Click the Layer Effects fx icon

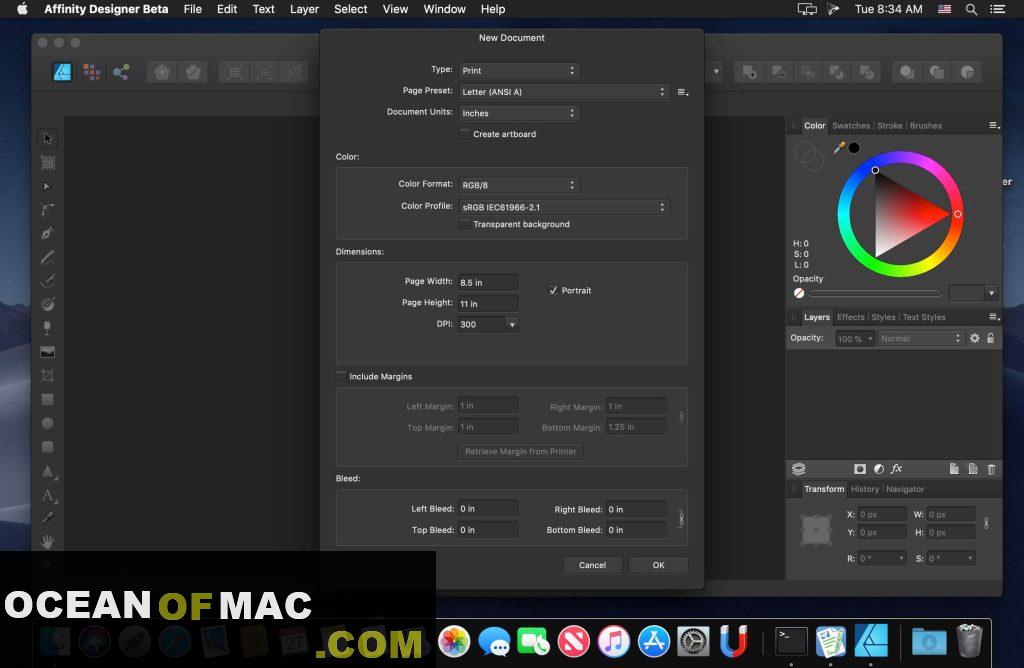coord(897,469)
